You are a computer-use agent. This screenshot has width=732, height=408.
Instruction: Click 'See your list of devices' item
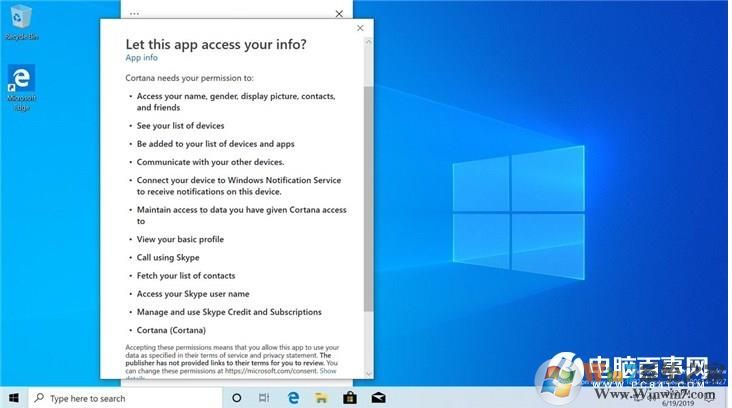(x=180, y=126)
